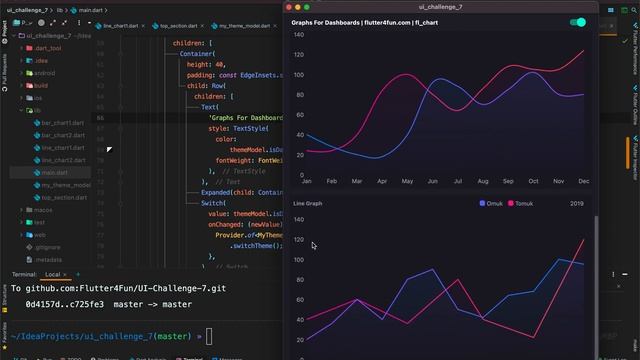Open top_section.dart in the project tree
The width and height of the screenshot is (640, 360).
pos(60,198)
